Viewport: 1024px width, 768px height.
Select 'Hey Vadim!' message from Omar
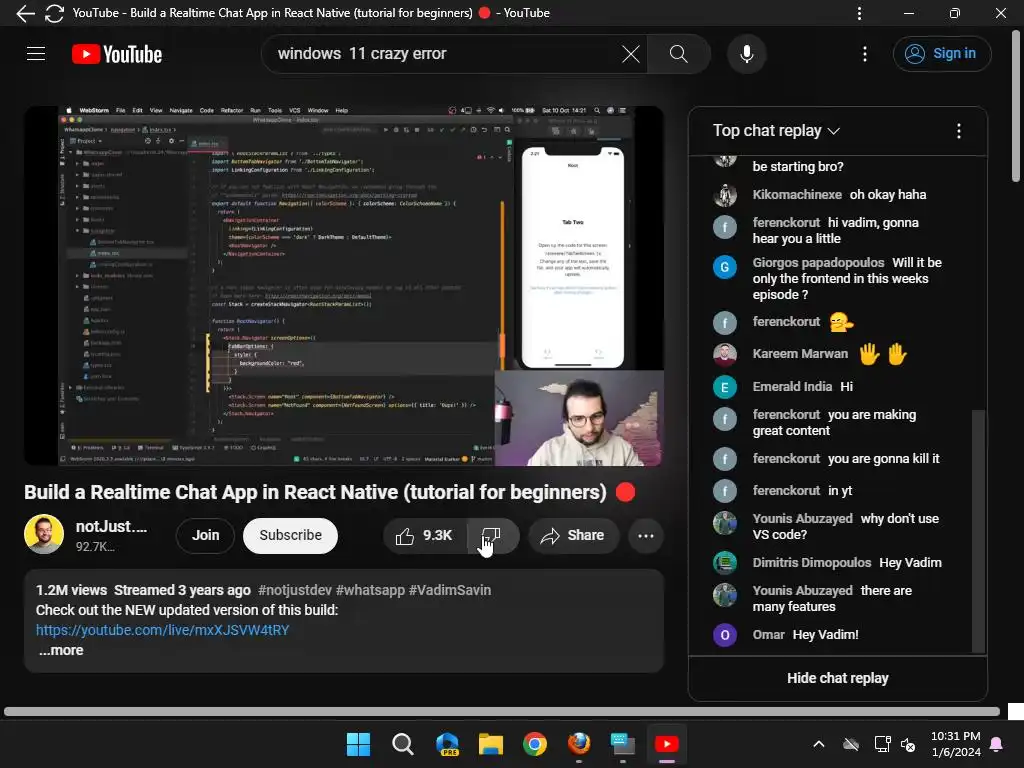tap(825, 635)
